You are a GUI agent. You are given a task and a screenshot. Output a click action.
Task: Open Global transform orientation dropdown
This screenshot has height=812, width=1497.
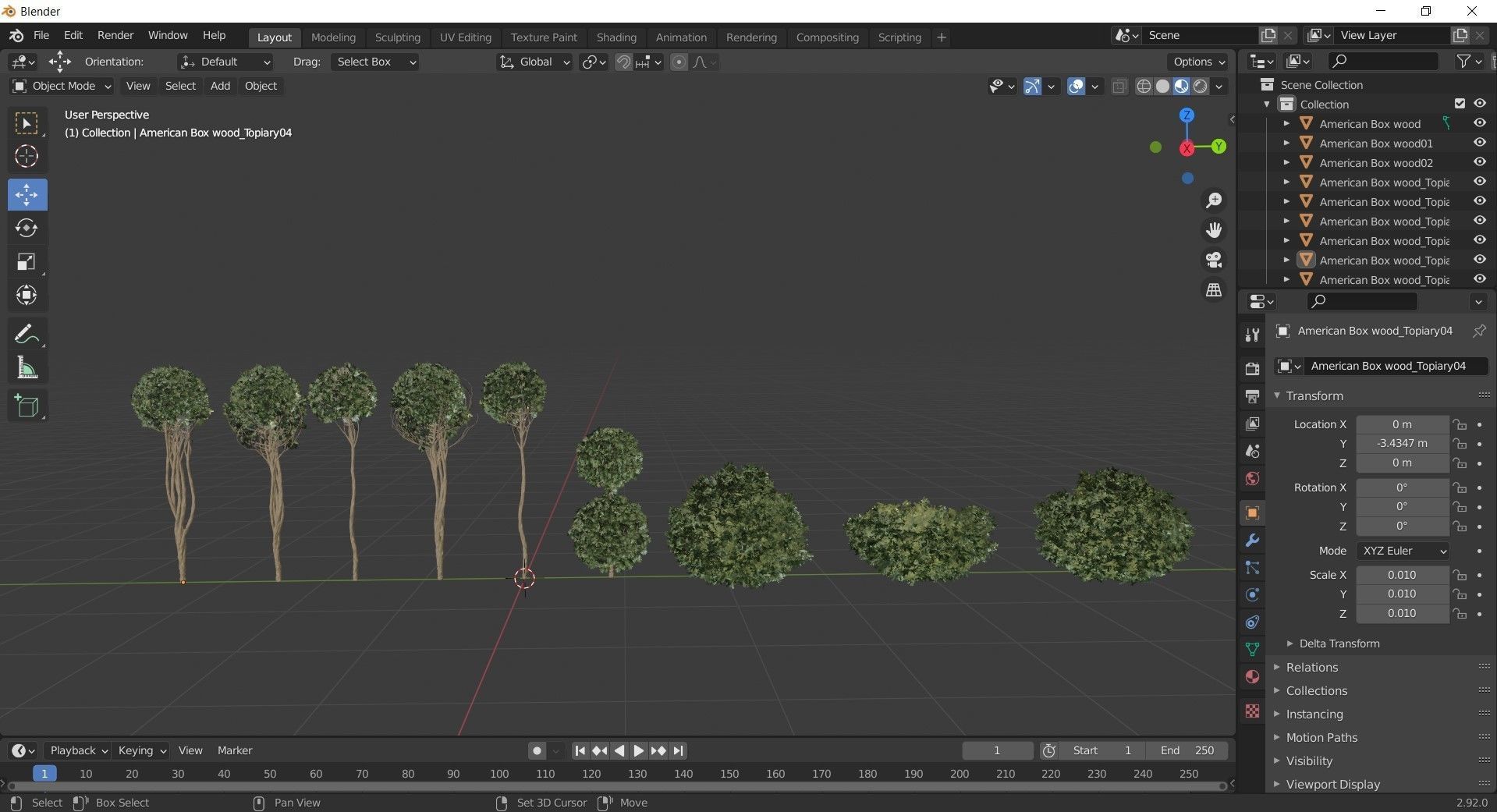coord(534,62)
